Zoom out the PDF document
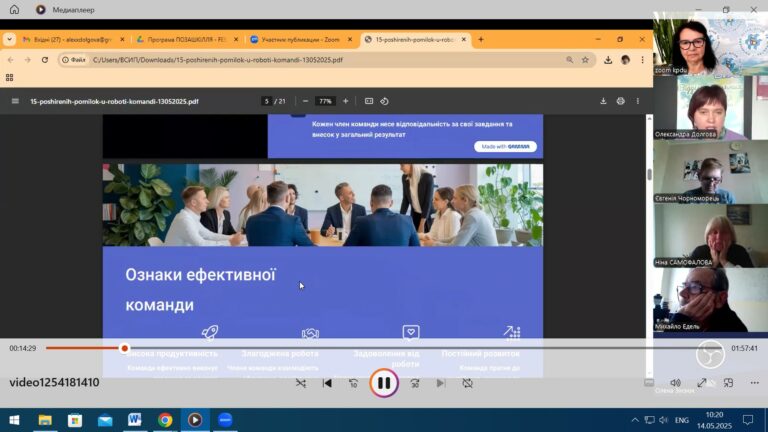 click(x=305, y=101)
